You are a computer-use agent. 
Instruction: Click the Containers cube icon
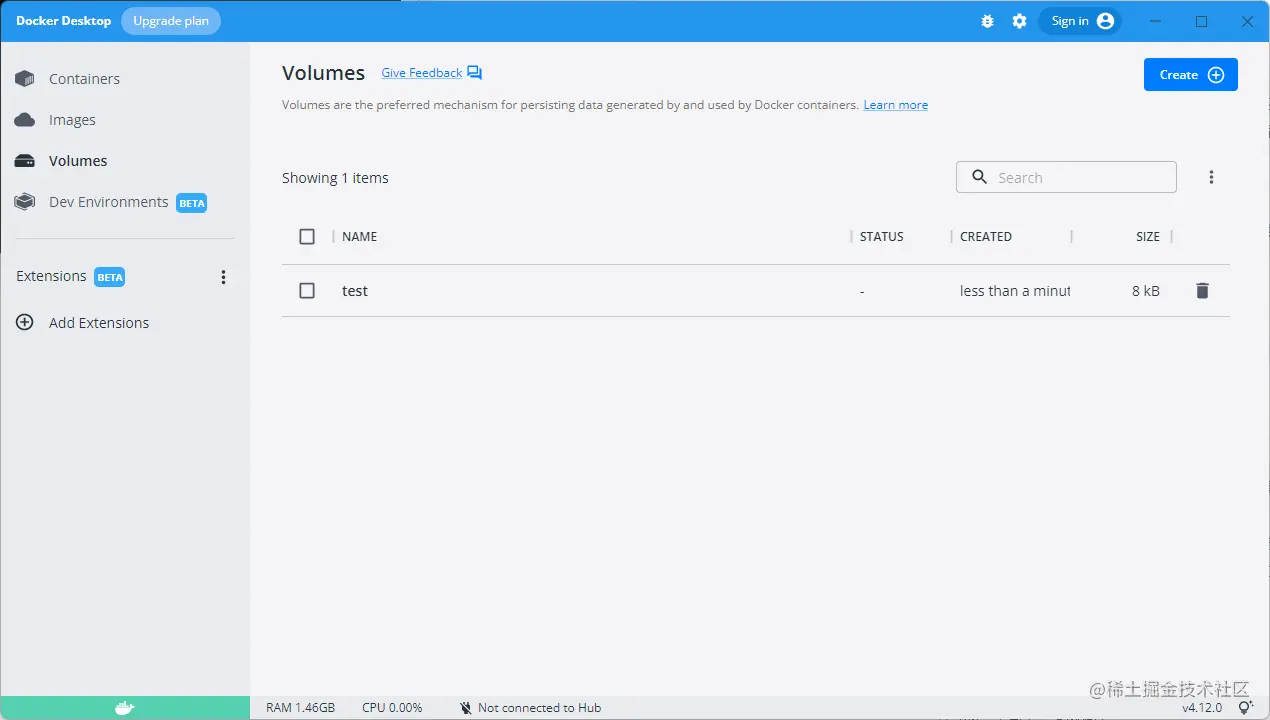25,79
